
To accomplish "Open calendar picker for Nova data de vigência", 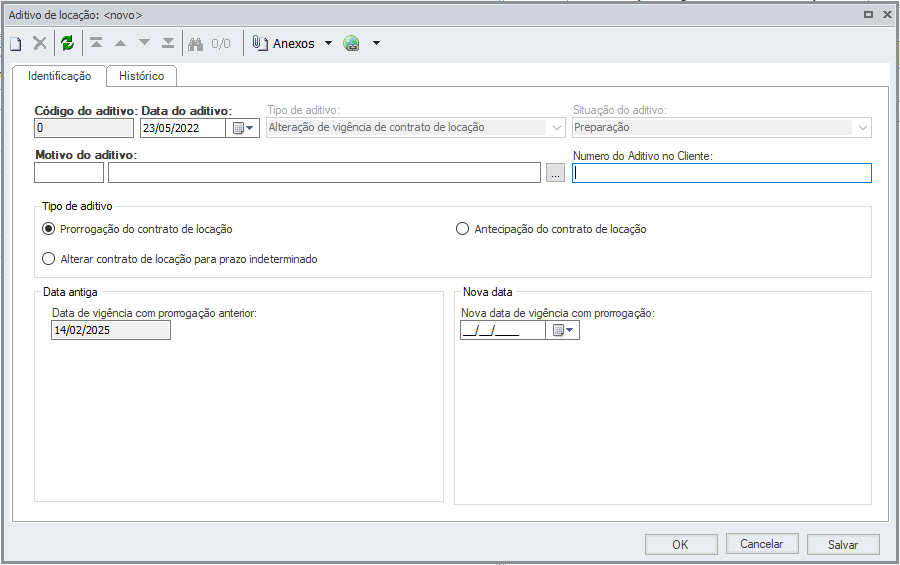I will pos(562,330).
